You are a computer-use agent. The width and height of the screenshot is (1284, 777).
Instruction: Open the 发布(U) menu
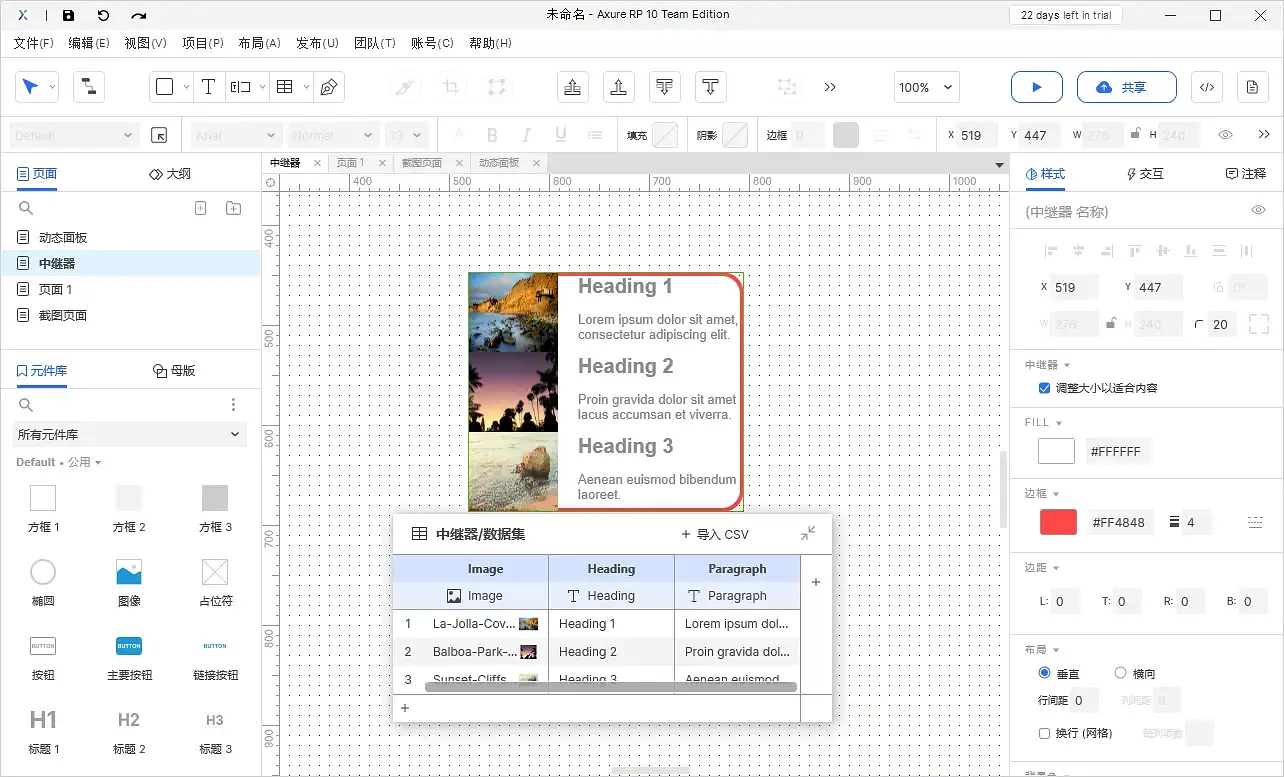pyautogui.click(x=317, y=43)
